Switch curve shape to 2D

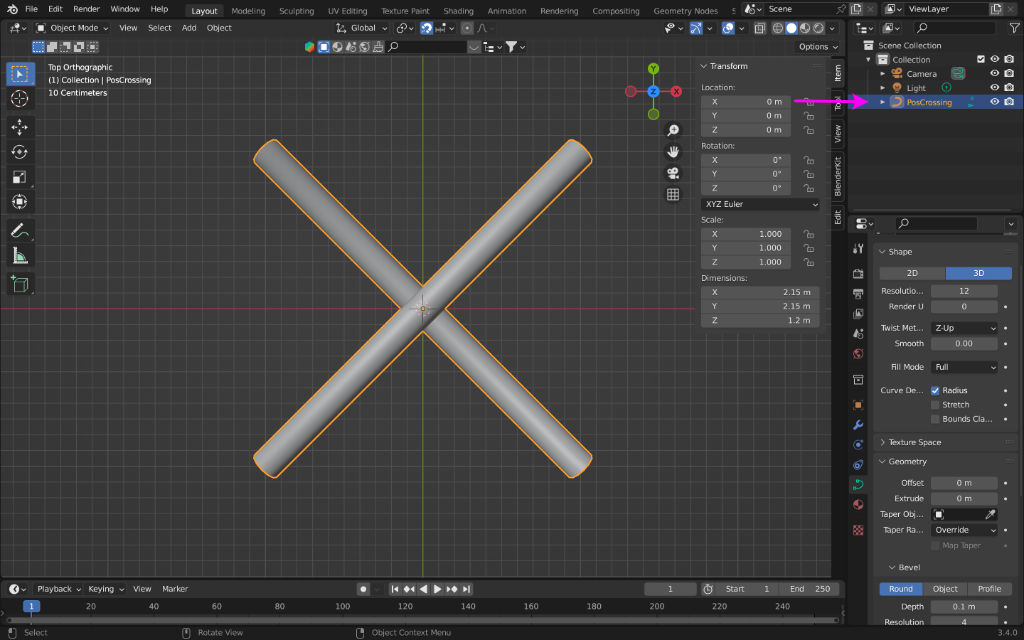click(x=912, y=273)
